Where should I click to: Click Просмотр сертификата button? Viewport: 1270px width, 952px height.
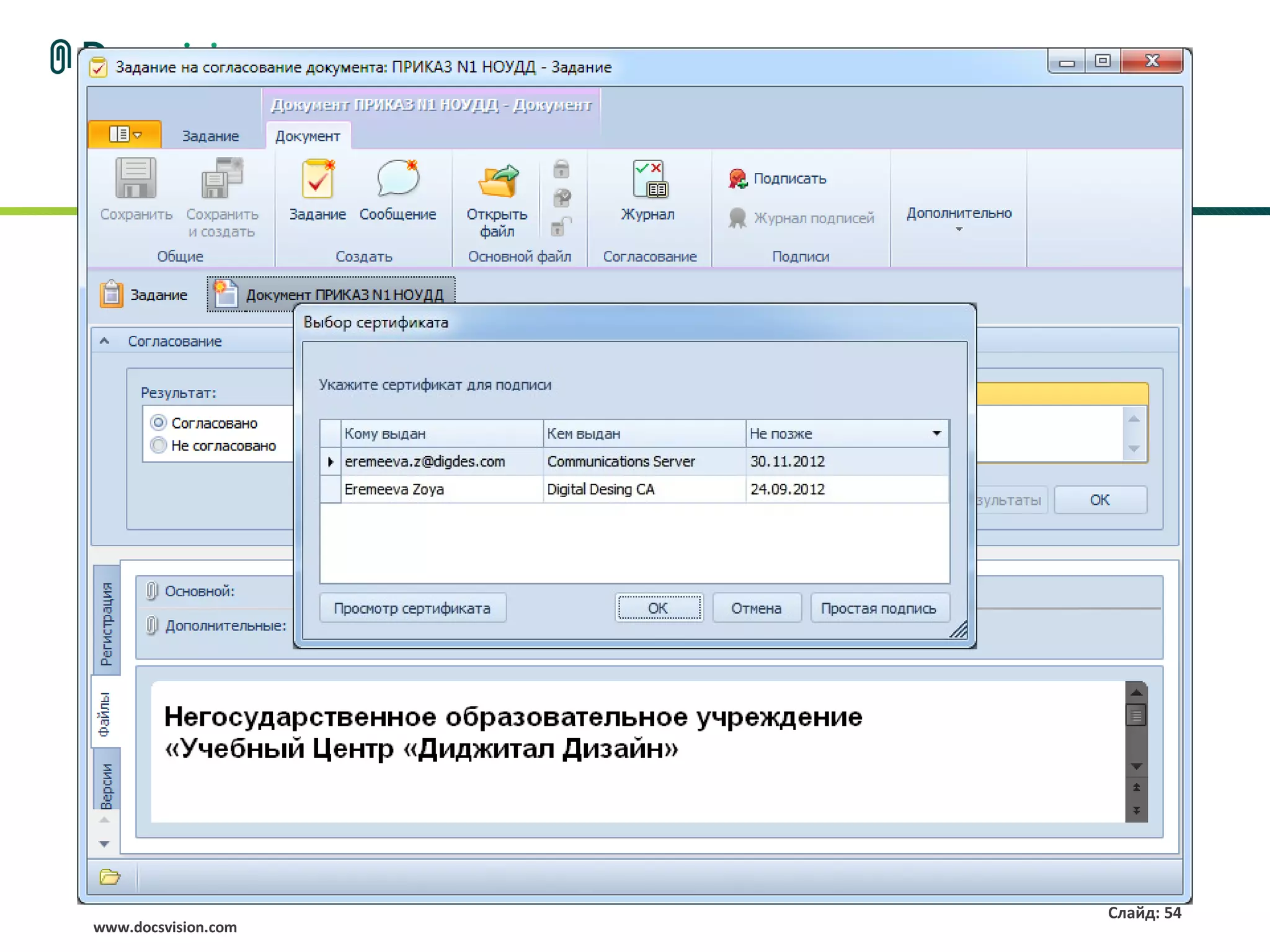pyautogui.click(x=412, y=608)
